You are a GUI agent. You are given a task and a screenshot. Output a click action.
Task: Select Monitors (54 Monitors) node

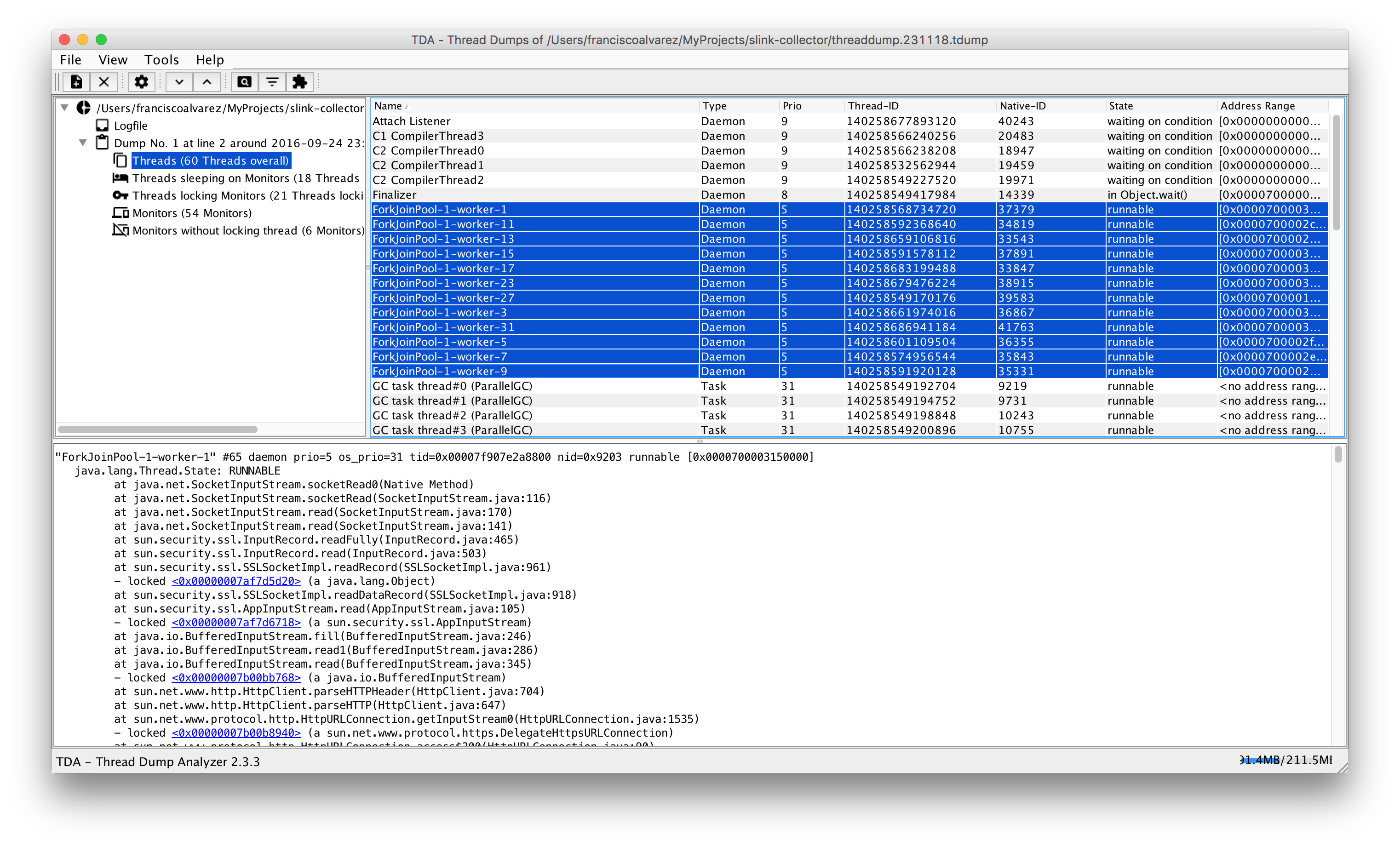coord(192,213)
